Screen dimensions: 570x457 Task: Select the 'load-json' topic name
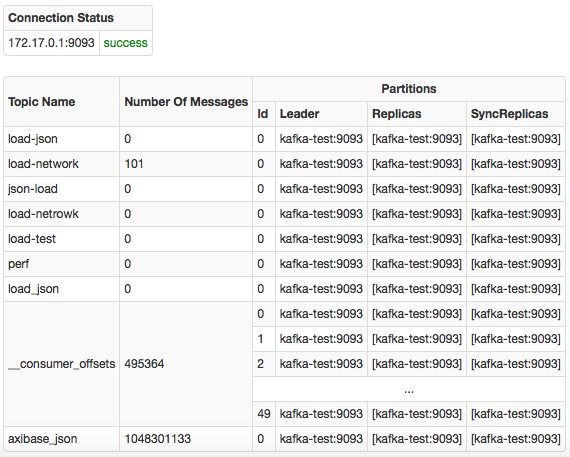(x=33, y=139)
